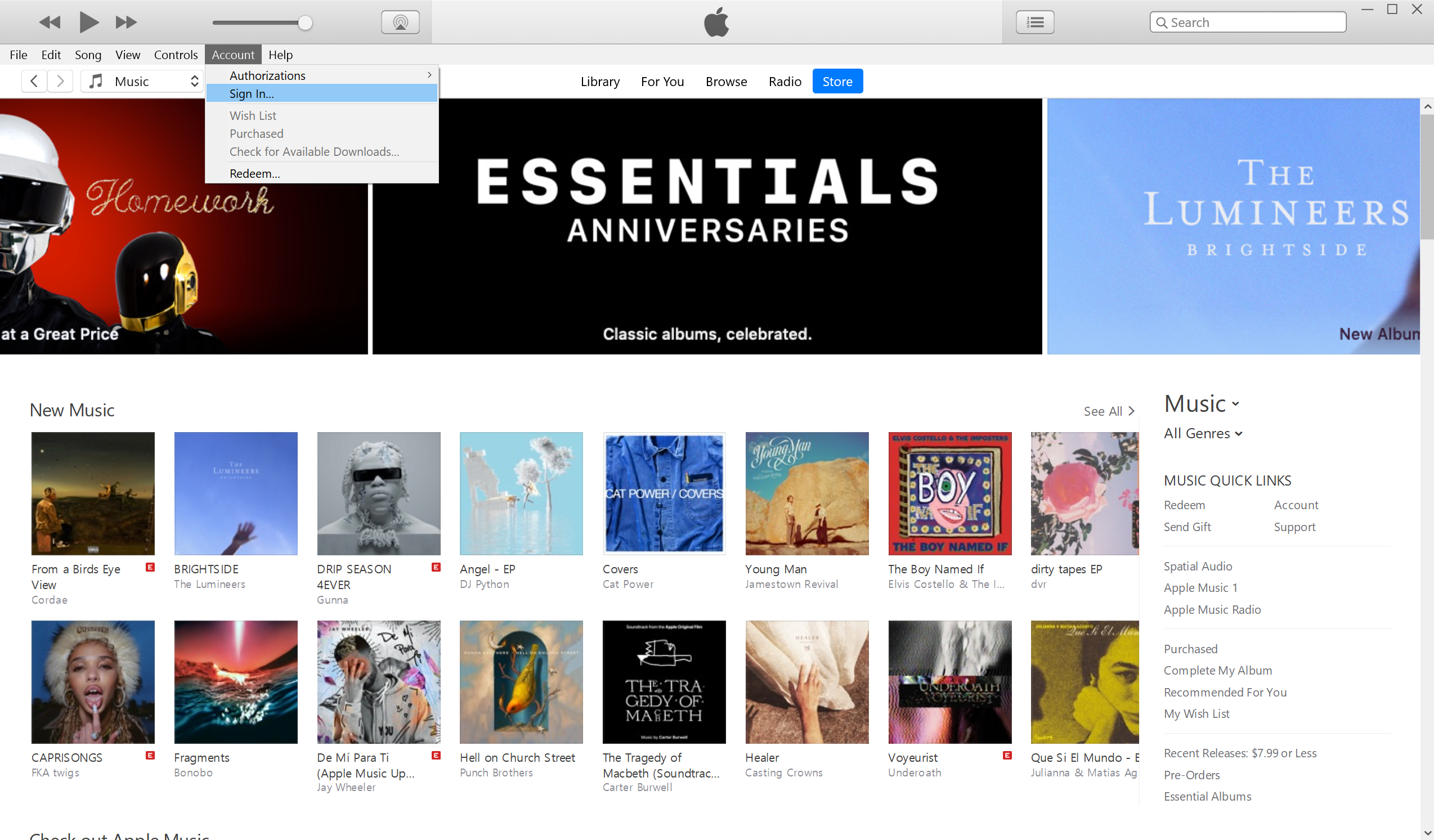The image size is (1434, 840).
Task: Click the Fast-forward next track icon
Action: click(126, 22)
